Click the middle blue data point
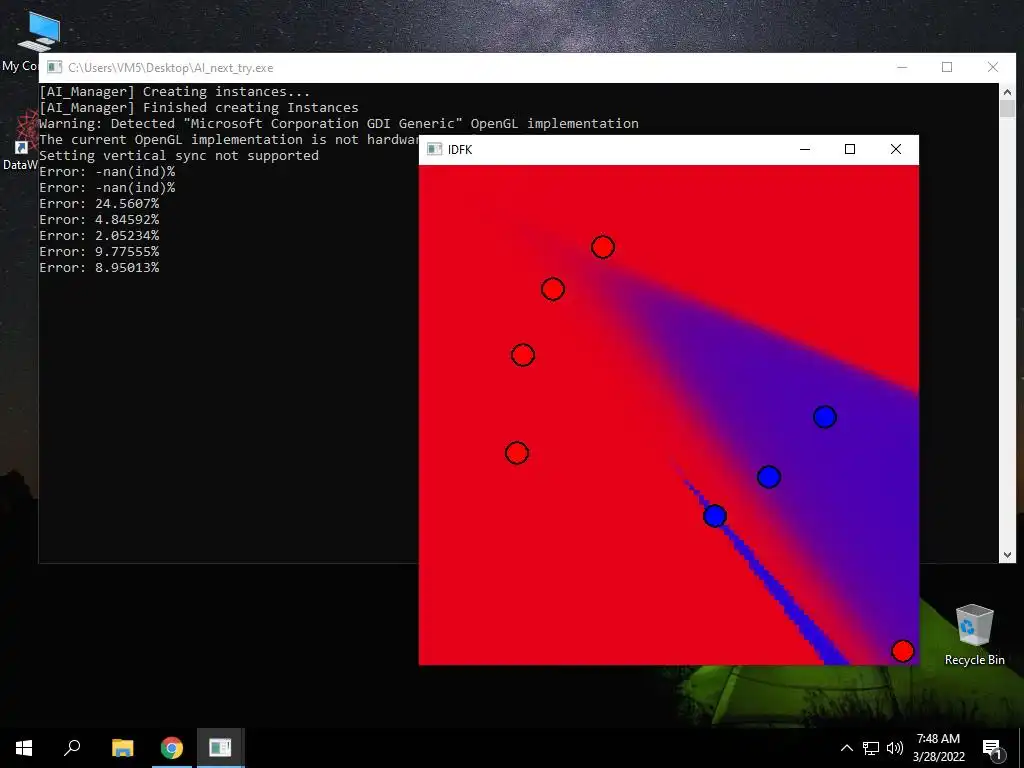 coord(769,477)
